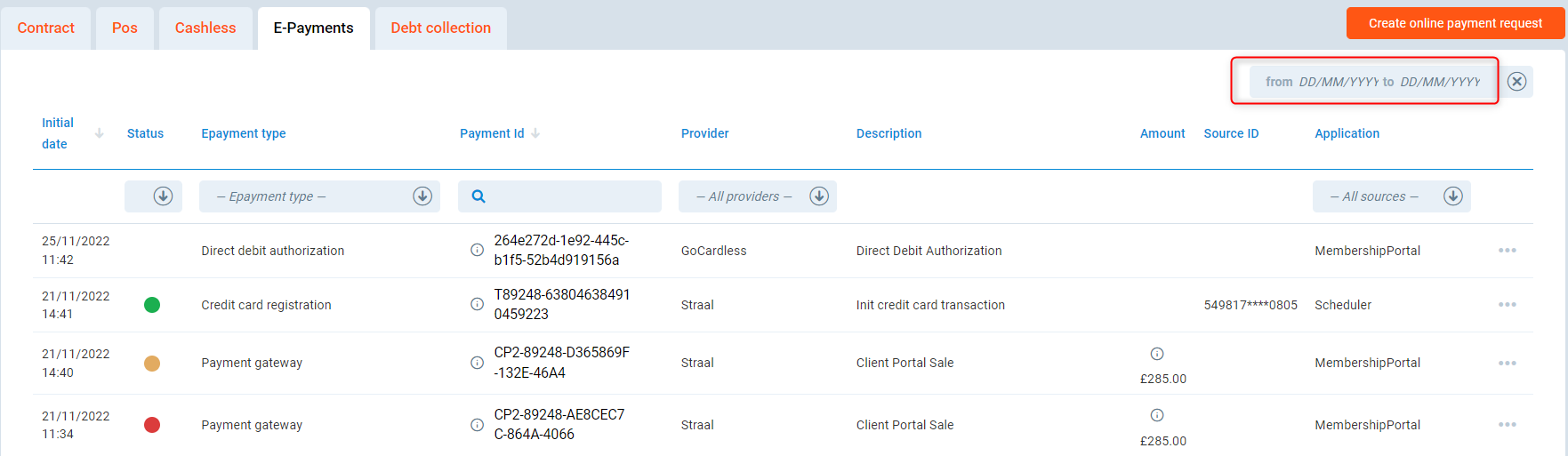Clear the date range filter with X icon

pos(1516,82)
